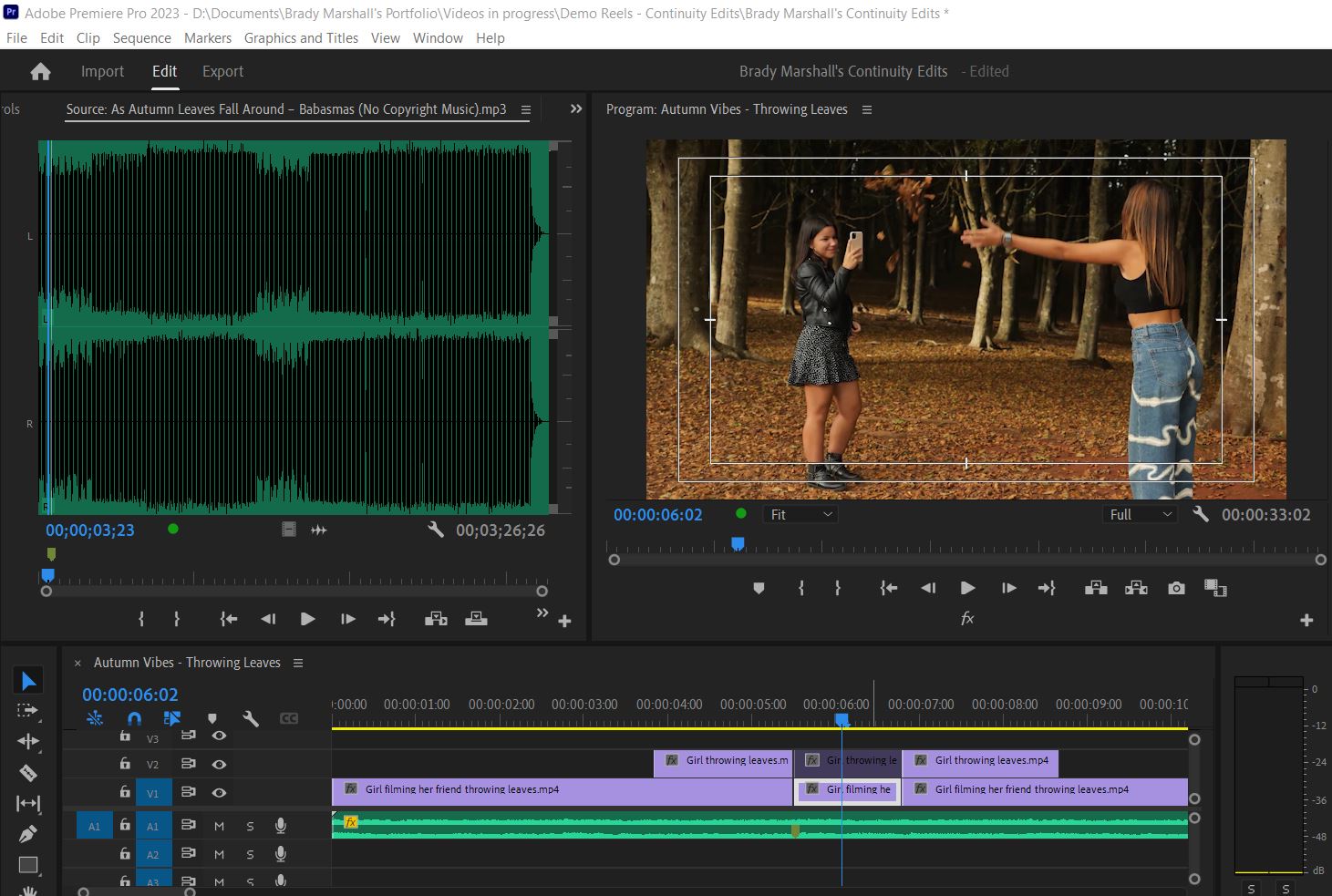Click Overwrite button in Source monitor

coord(476,619)
